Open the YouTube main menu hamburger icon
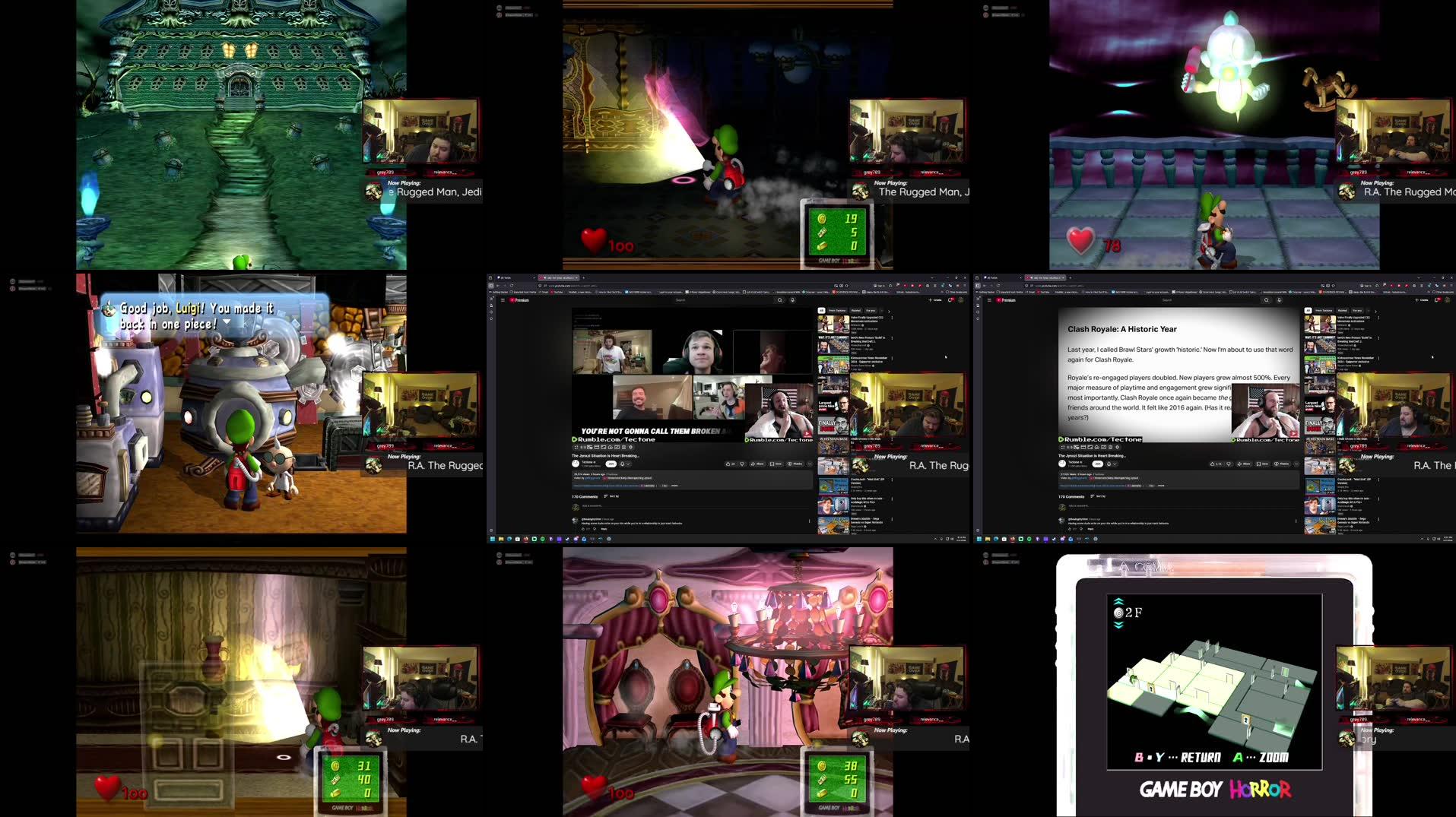Viewport: 1456px width, 817px height. (503, 299)
